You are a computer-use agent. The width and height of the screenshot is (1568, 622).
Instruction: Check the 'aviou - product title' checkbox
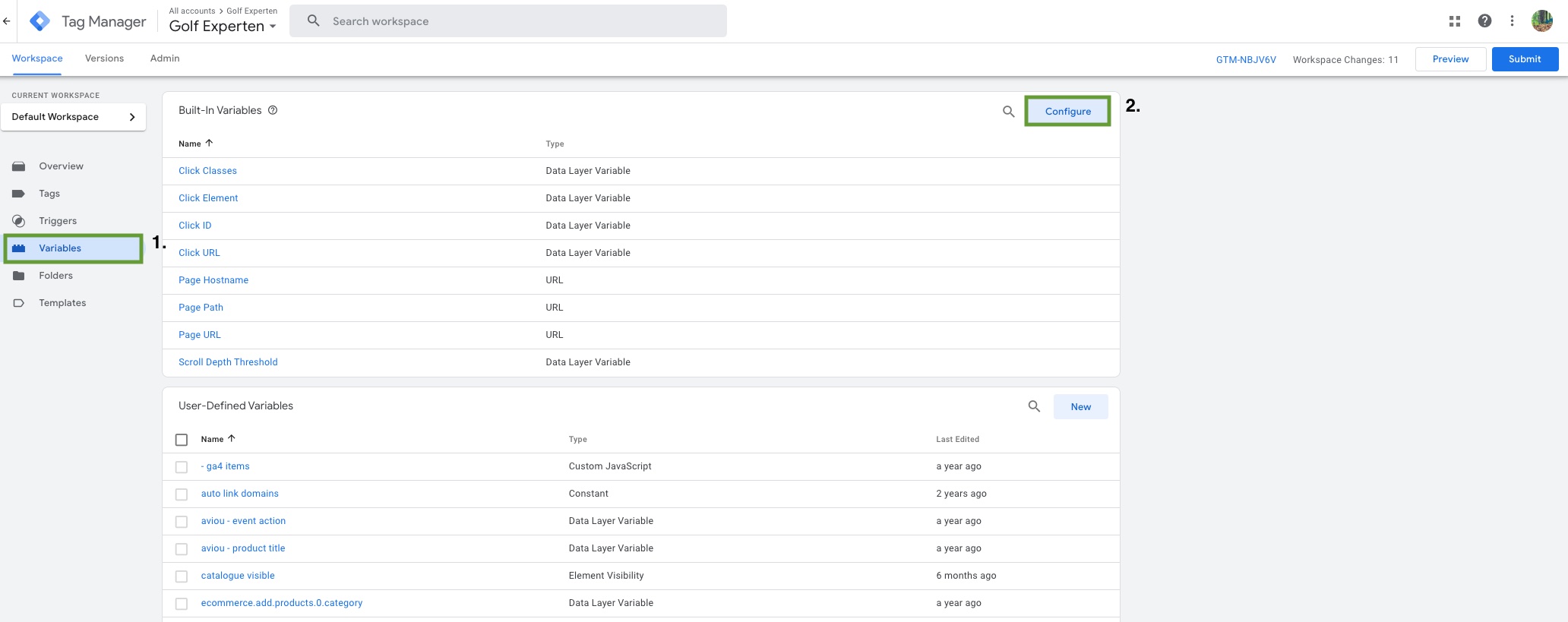point(182,549)
